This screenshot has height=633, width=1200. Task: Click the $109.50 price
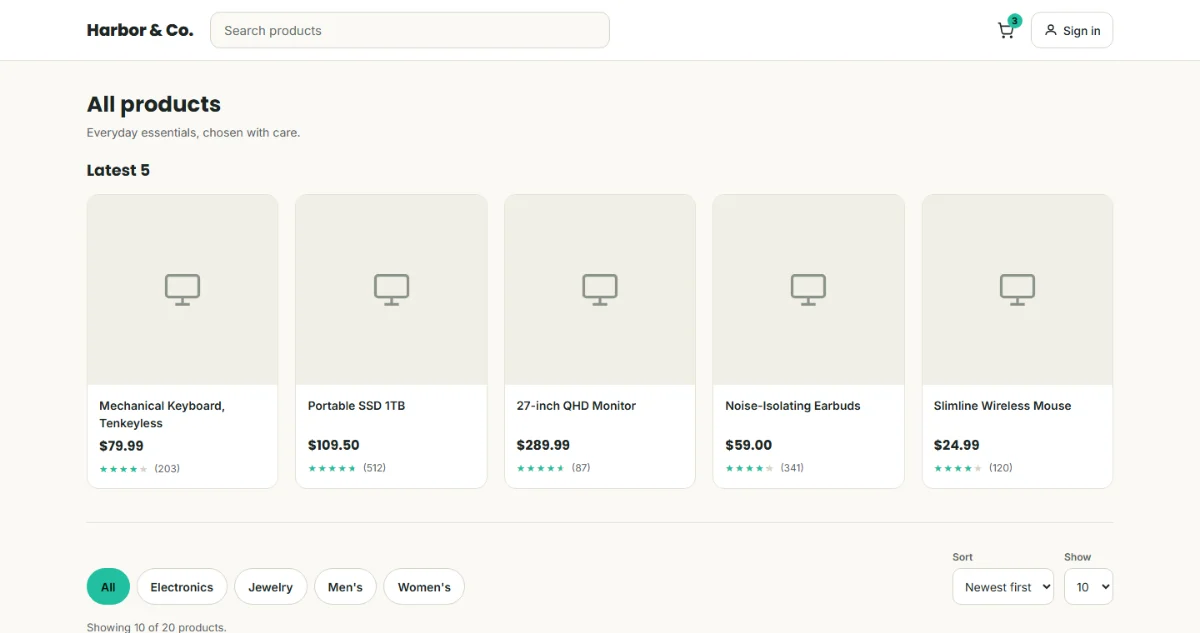[x=334, y=445]
